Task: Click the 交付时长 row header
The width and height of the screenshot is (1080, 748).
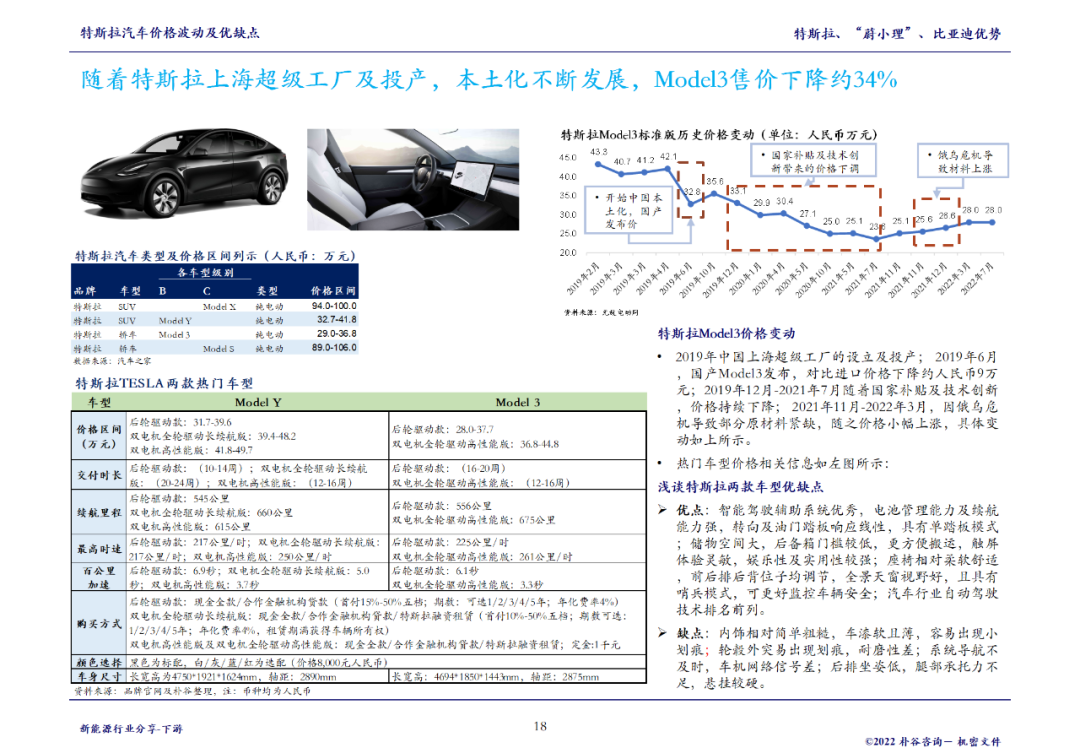Action: pos(99,475)
